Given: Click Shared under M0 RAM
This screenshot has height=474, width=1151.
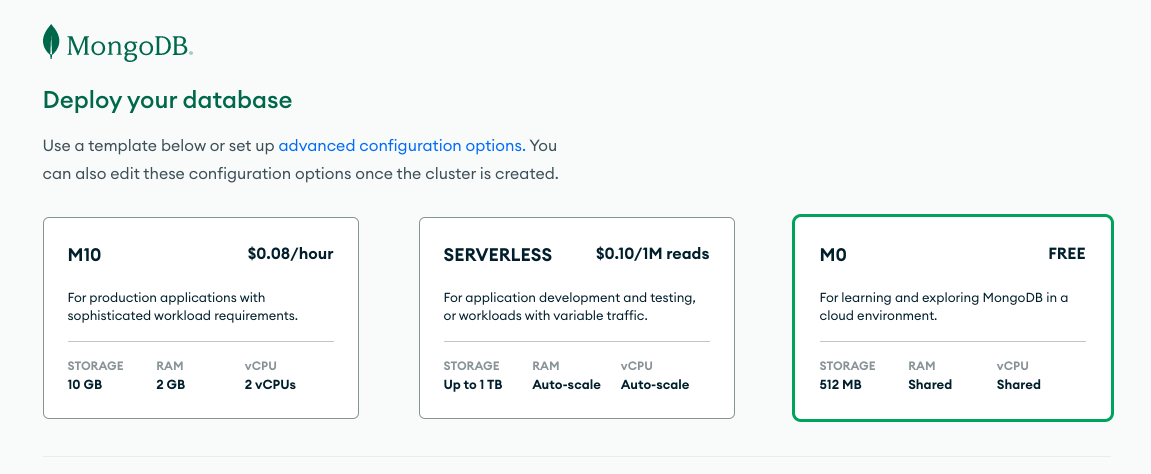Looking at the screenshot, I should tap(930, 384).
